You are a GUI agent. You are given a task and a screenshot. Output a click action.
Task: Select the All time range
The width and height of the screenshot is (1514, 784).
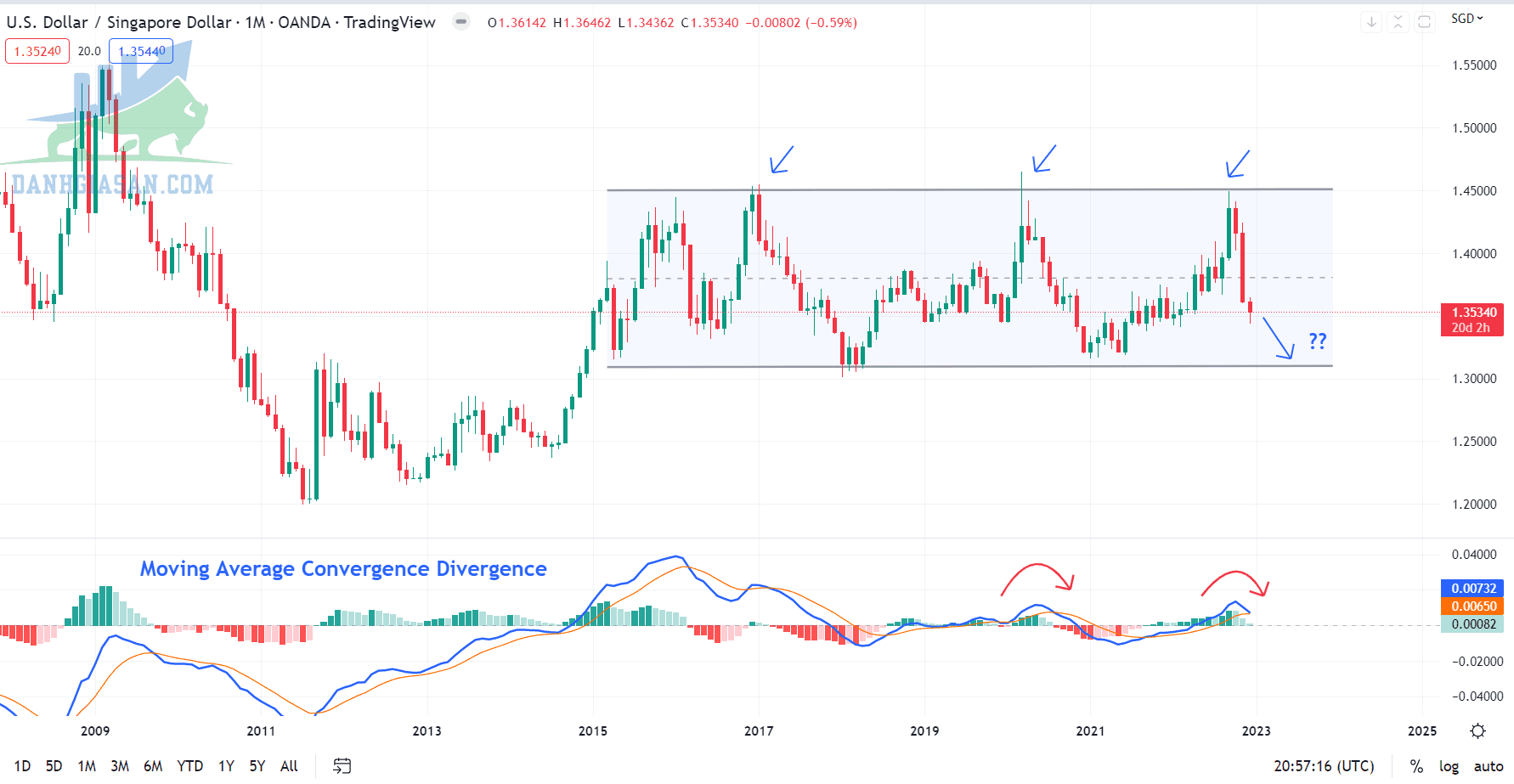tap(289, 766)
